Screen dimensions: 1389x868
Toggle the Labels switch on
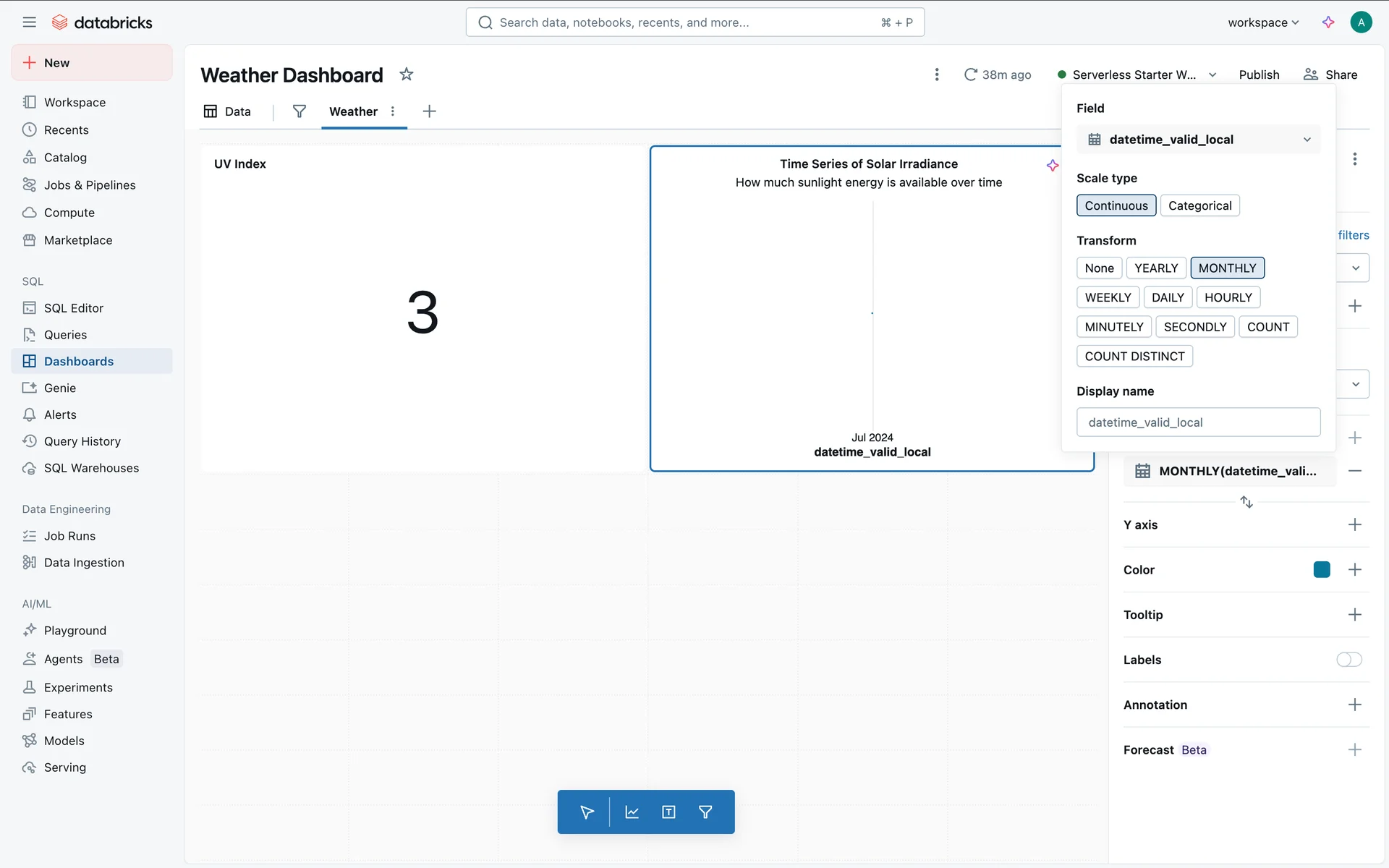[x=1348, y=660]
